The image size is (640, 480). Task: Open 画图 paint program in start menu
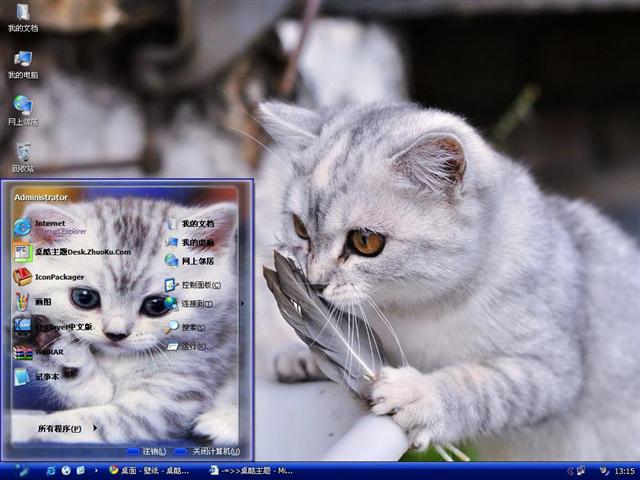[x=33, y=302]
